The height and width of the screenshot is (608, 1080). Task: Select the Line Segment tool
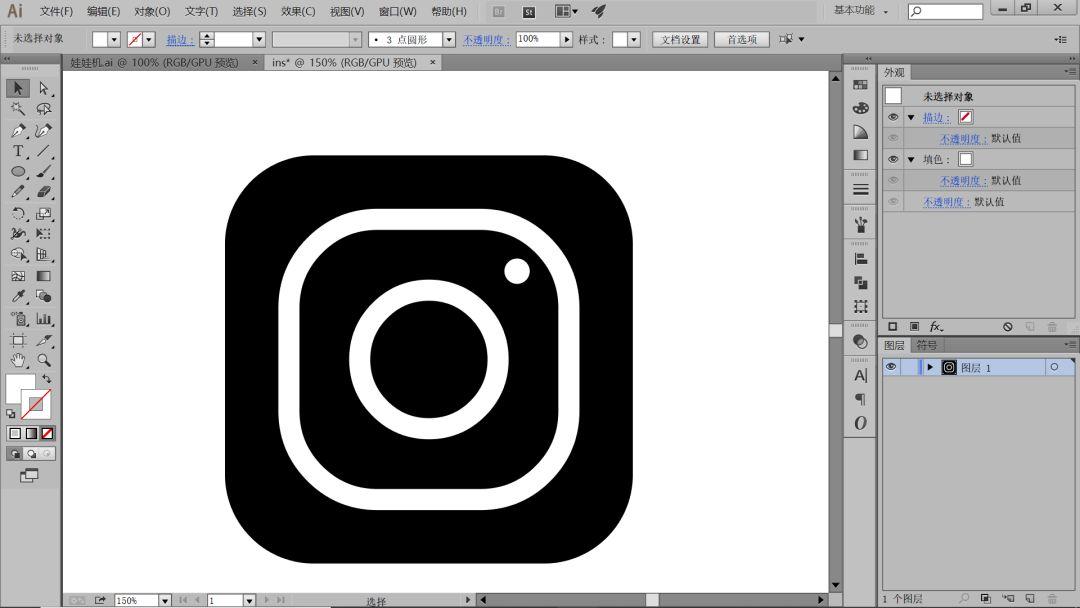pos(43,151)
